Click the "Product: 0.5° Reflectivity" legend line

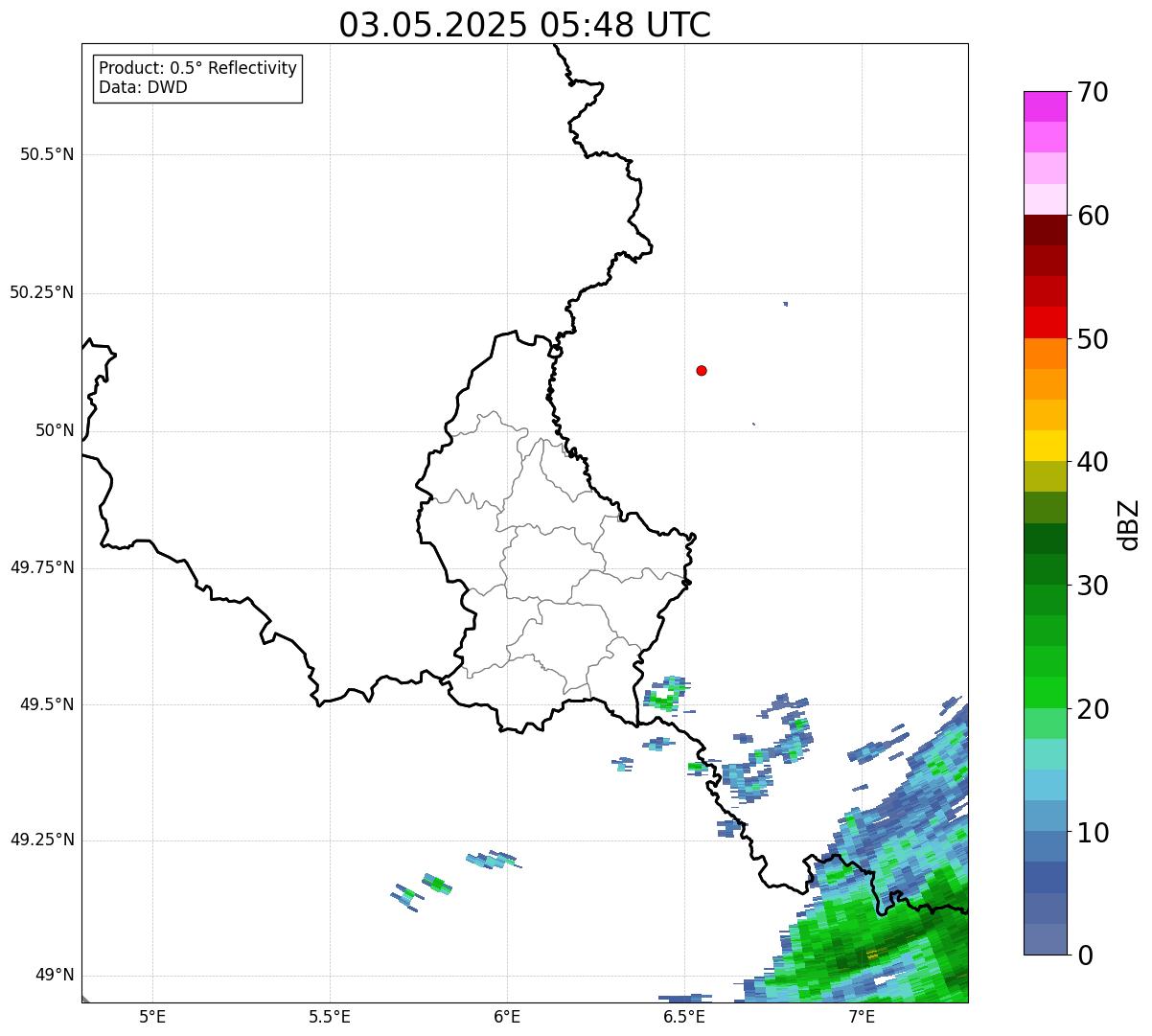pos(197,69)
